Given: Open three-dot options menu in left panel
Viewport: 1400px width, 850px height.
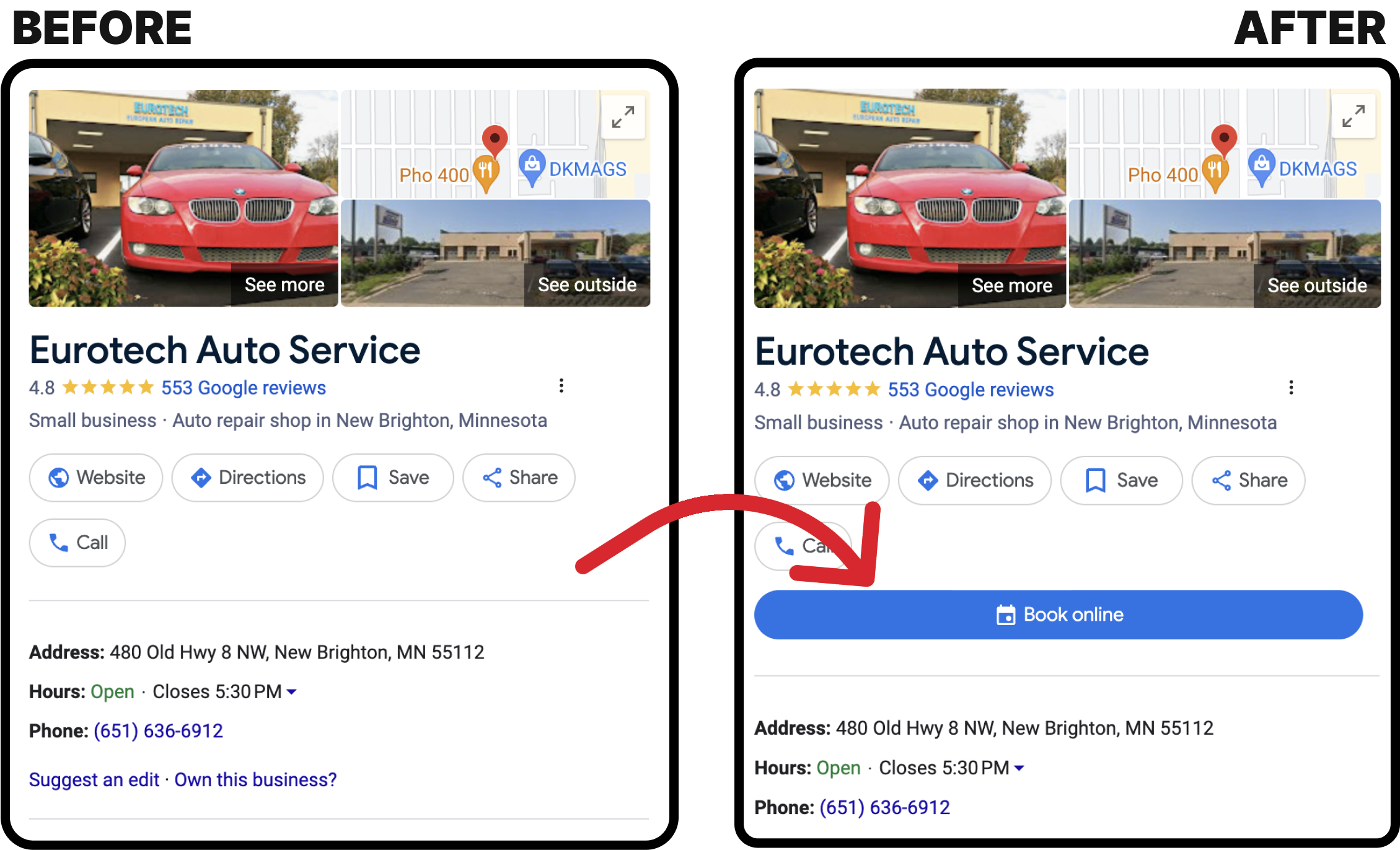Looking at the screenshot, I should click(561, 386).
